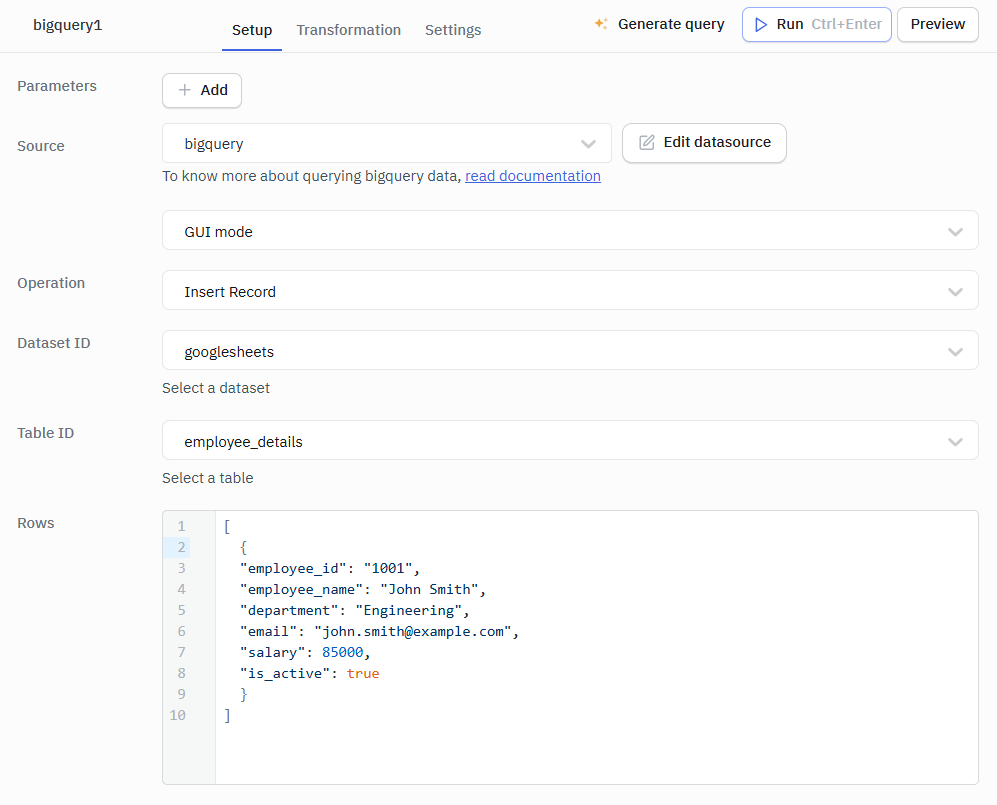This screenshot has height=805, width=997.
Task: Click the Parameters label
Action: [x=57, y=86]
